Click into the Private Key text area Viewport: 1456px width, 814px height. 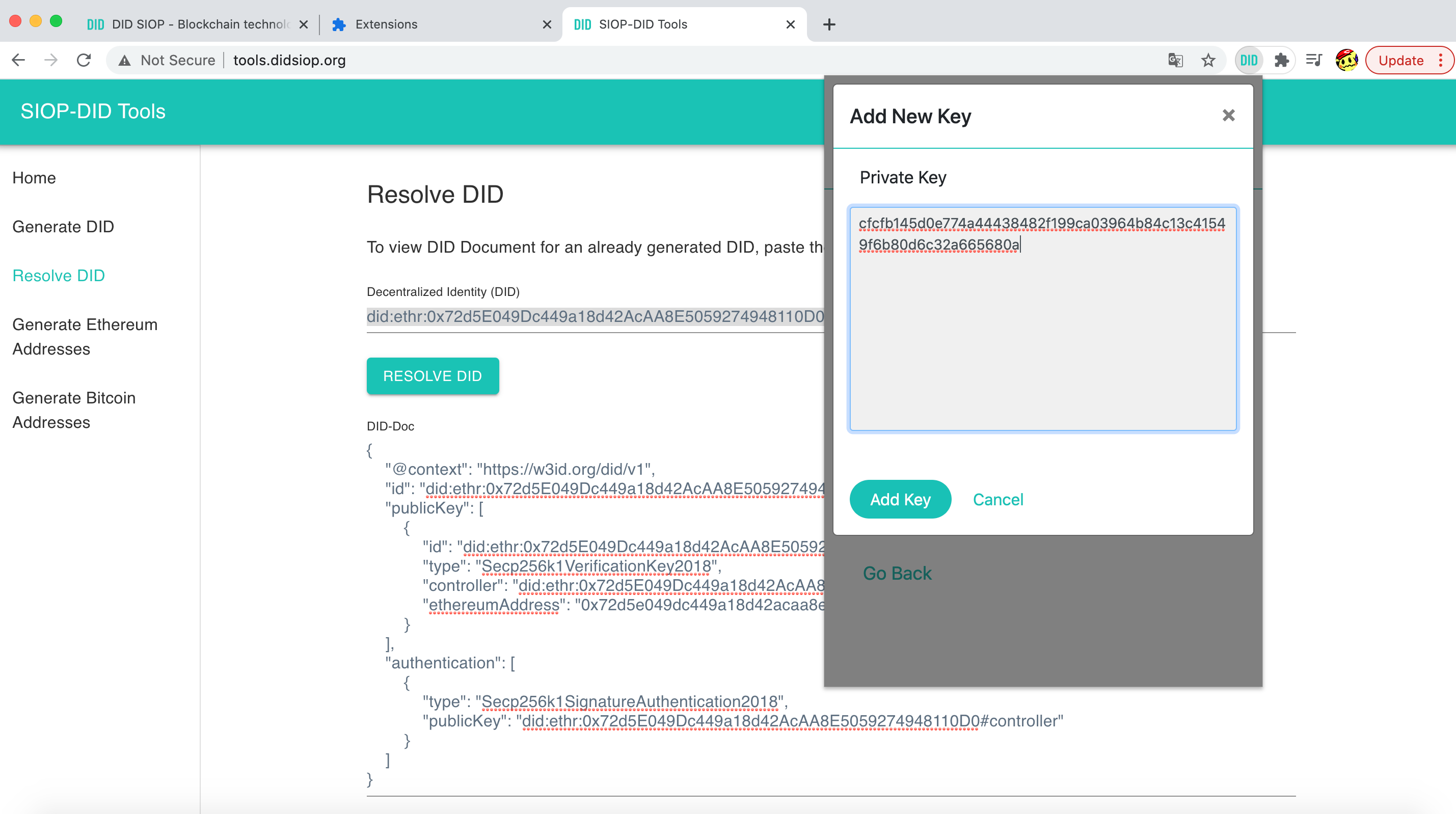point(1043,339)
